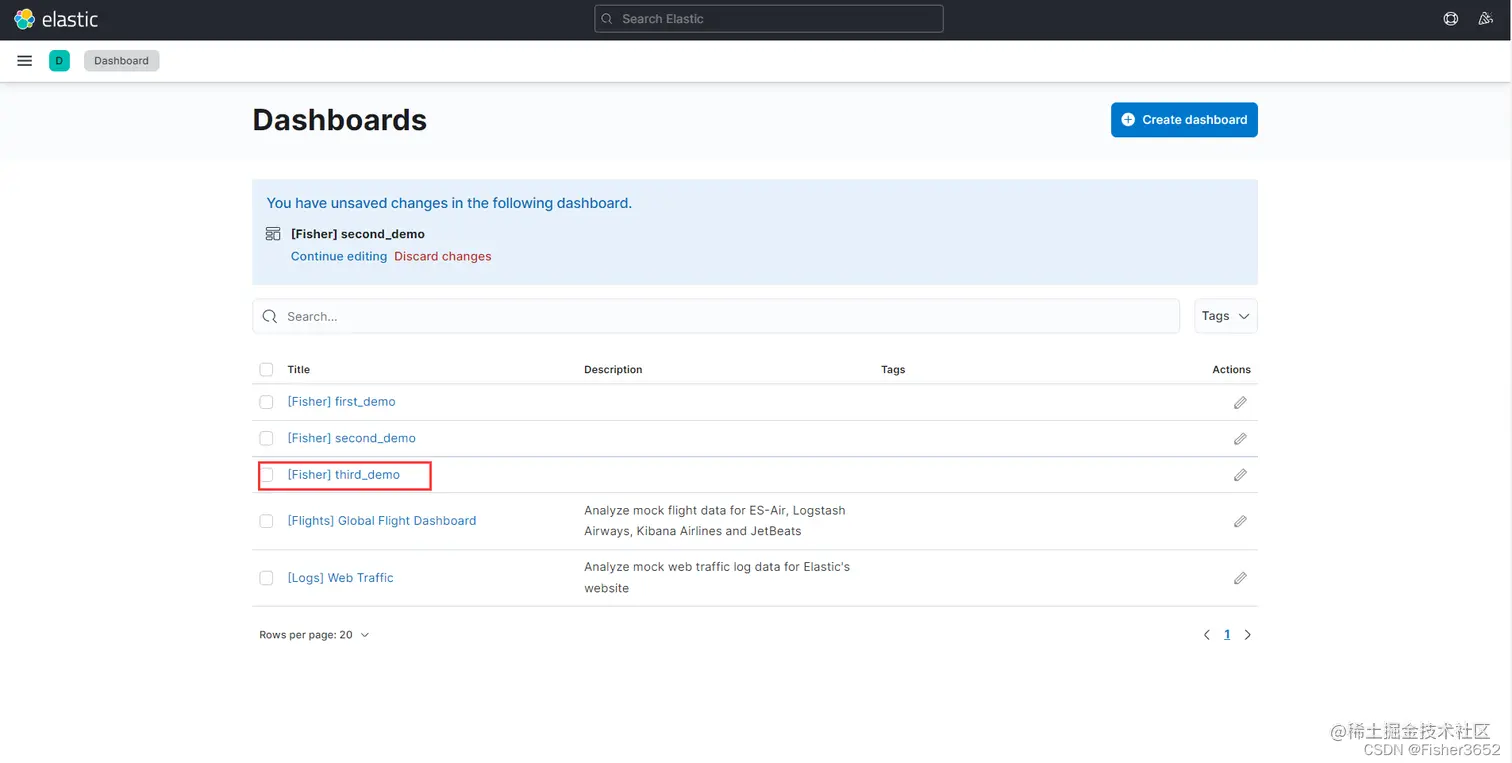Select page 1 in pagination
Image resolution: width=1512 pixels, height=763 pixels.
1227,635
